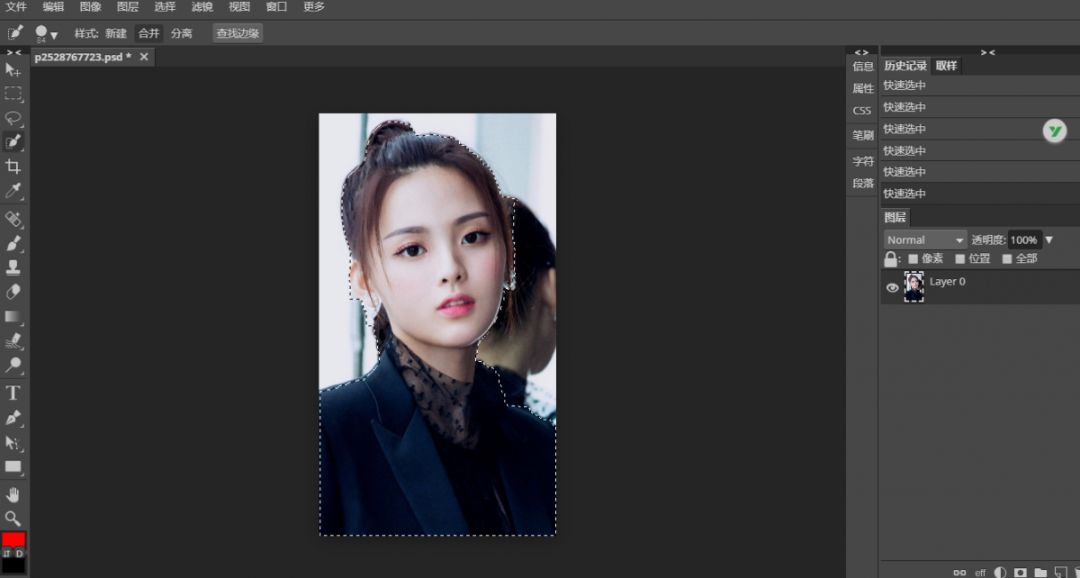Create a new layer
The width and height of the screenshot is (1080, 578).
tap(1060, 572)
